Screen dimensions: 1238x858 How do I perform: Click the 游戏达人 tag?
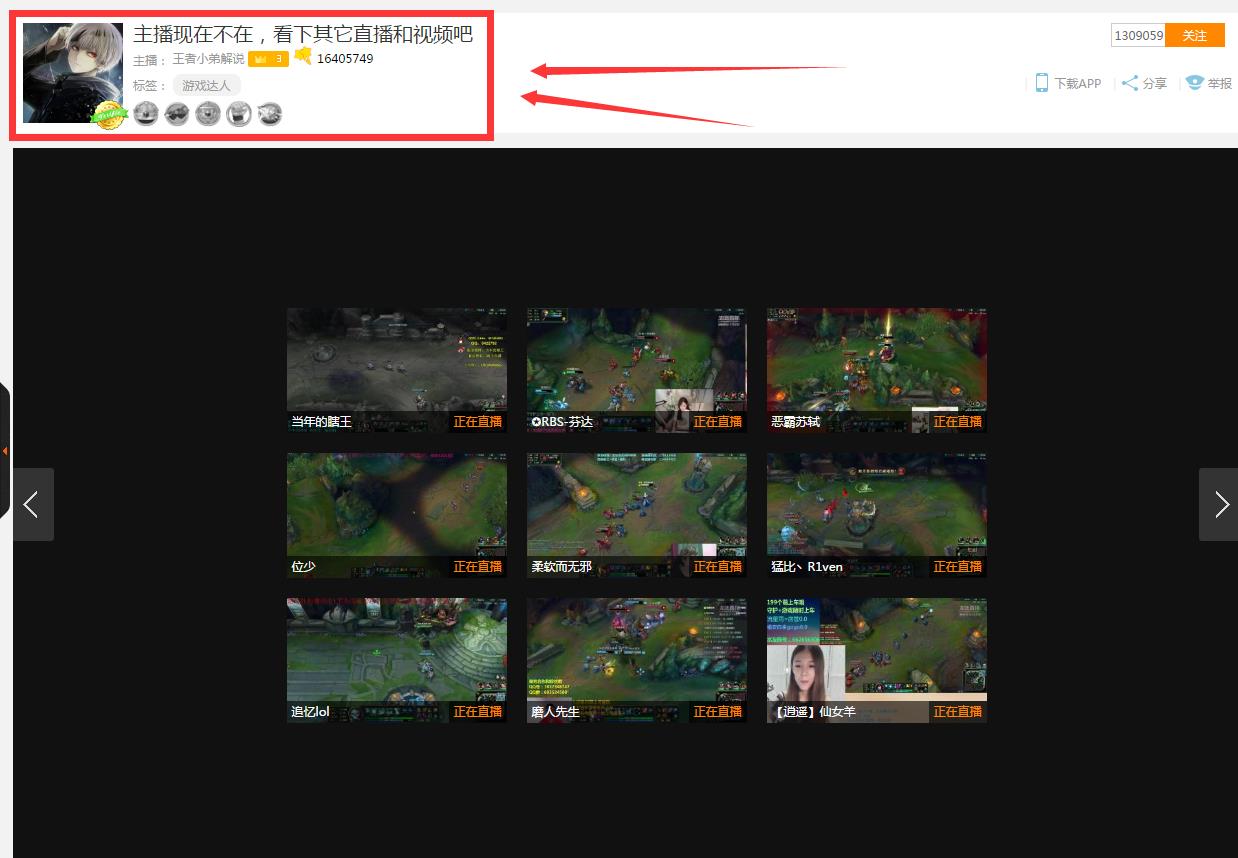(206, 86)
